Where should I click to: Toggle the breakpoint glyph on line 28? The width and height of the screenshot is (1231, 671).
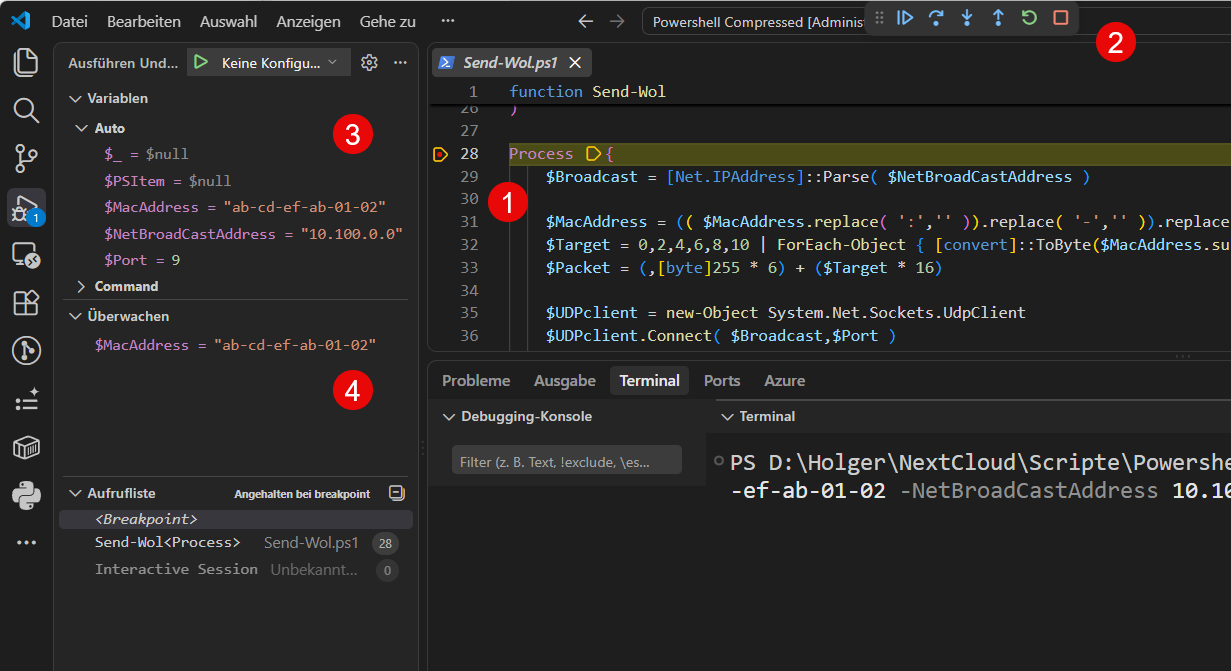click(x=440, y=154)
